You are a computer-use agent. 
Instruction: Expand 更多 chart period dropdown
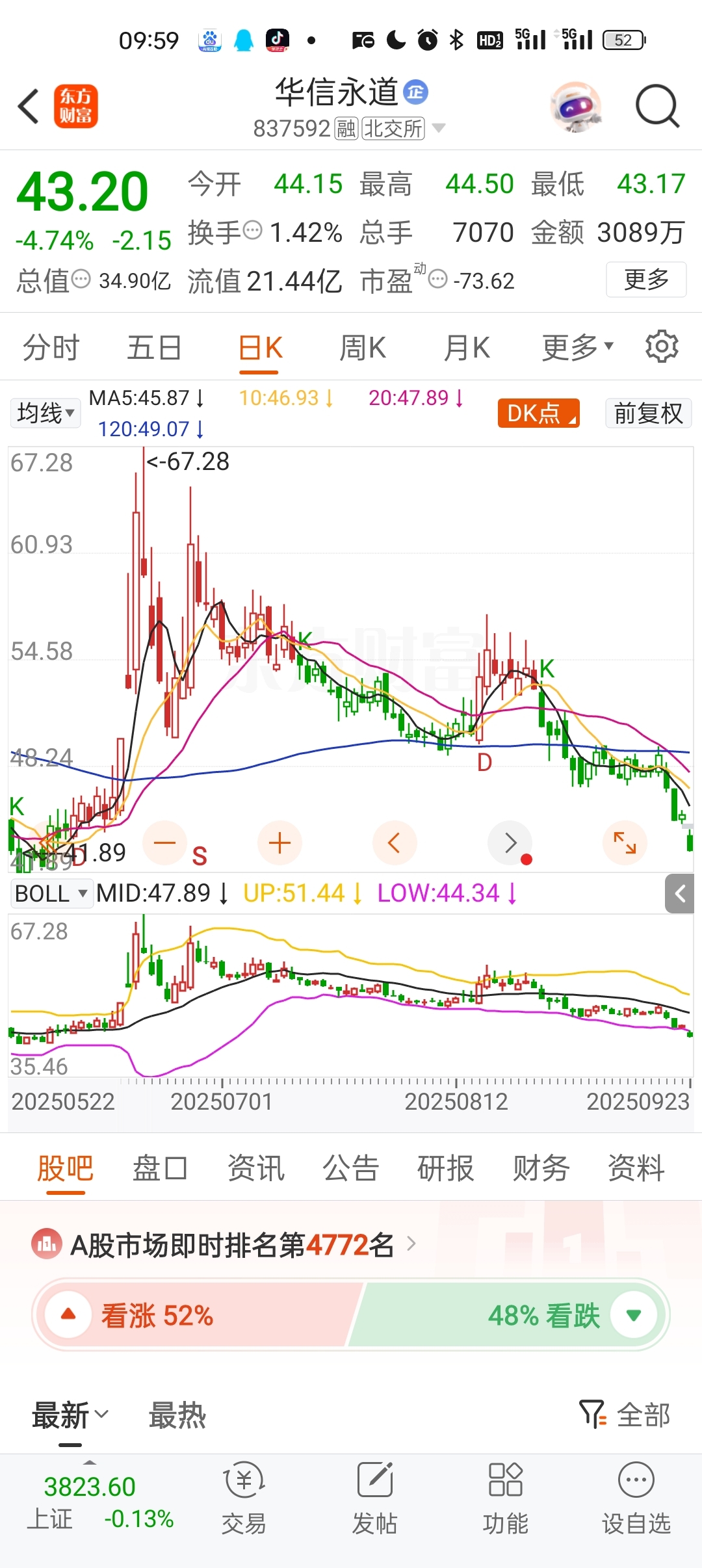[x=577, y=347]
